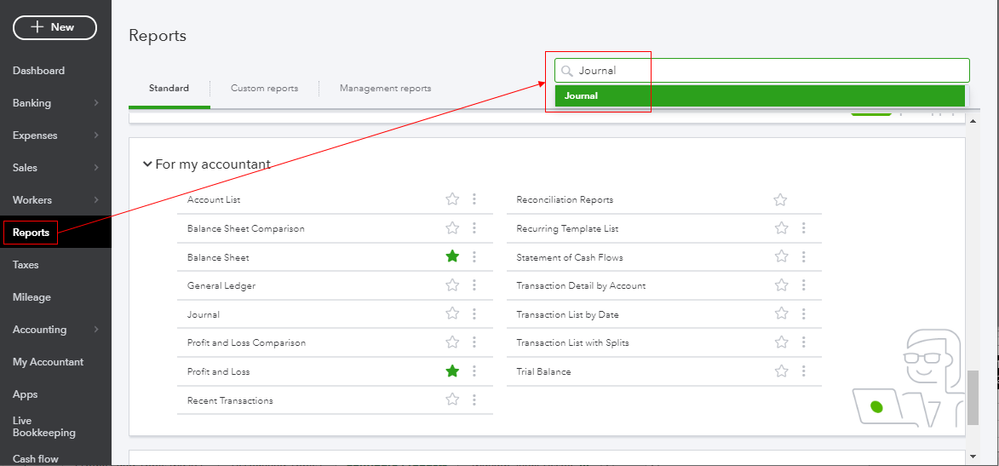
Task: Expand the Accounting sidebar submenu arrow
Action: point(96,330)
